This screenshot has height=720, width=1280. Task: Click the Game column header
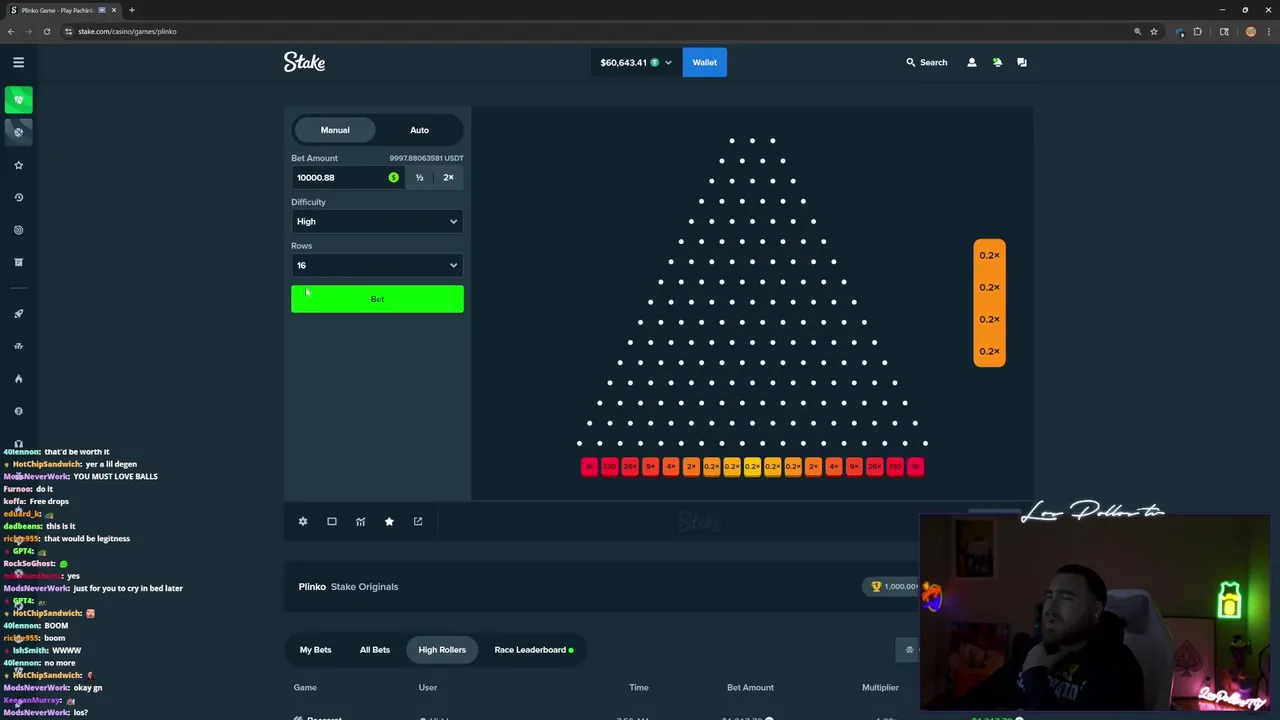coord(305,687)
